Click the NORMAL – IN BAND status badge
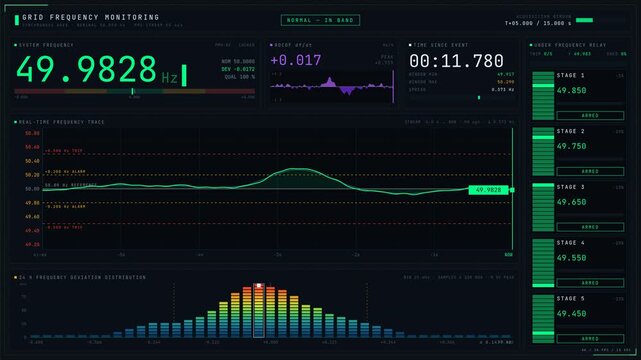The height and width of the screenshot is (360, 641). 320,20
